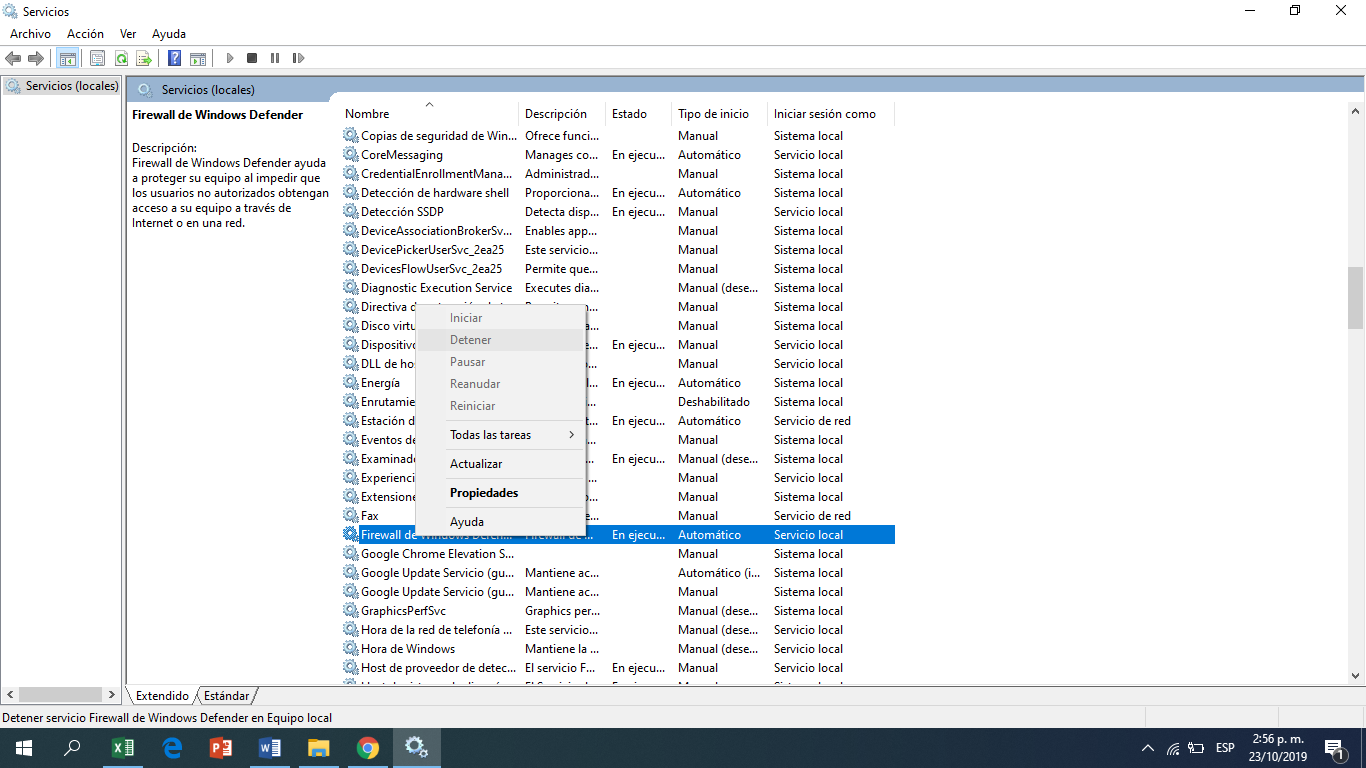Click the Start service play icon

[229, 58]
